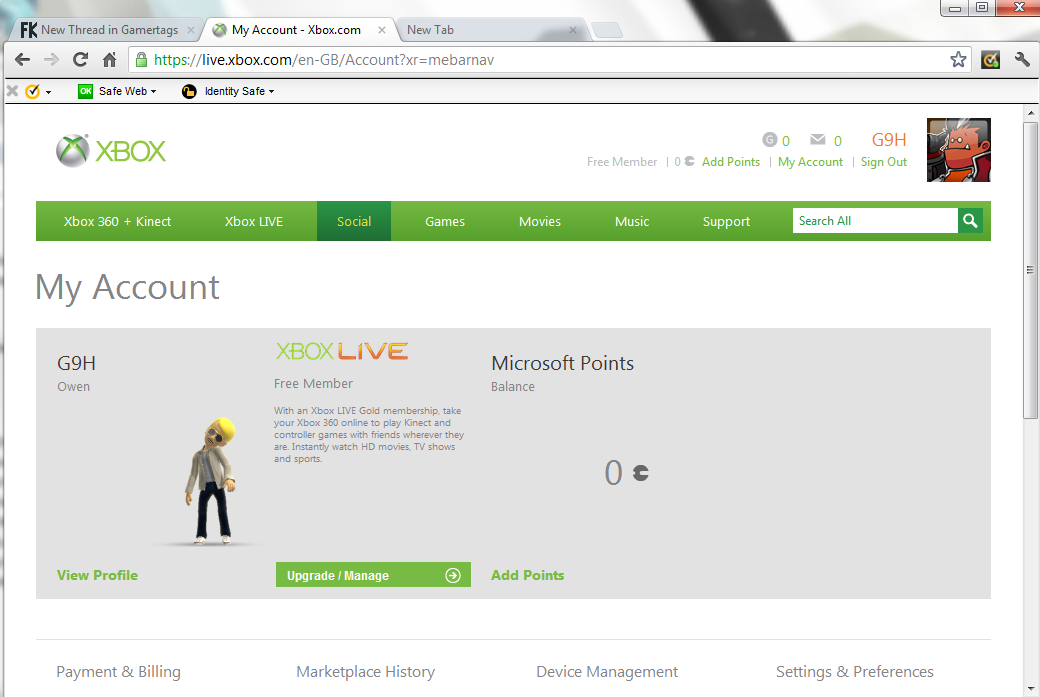This screenshot has width=1040, height=697.
Task: Open the Movies menu
Action: pos(540,221)
